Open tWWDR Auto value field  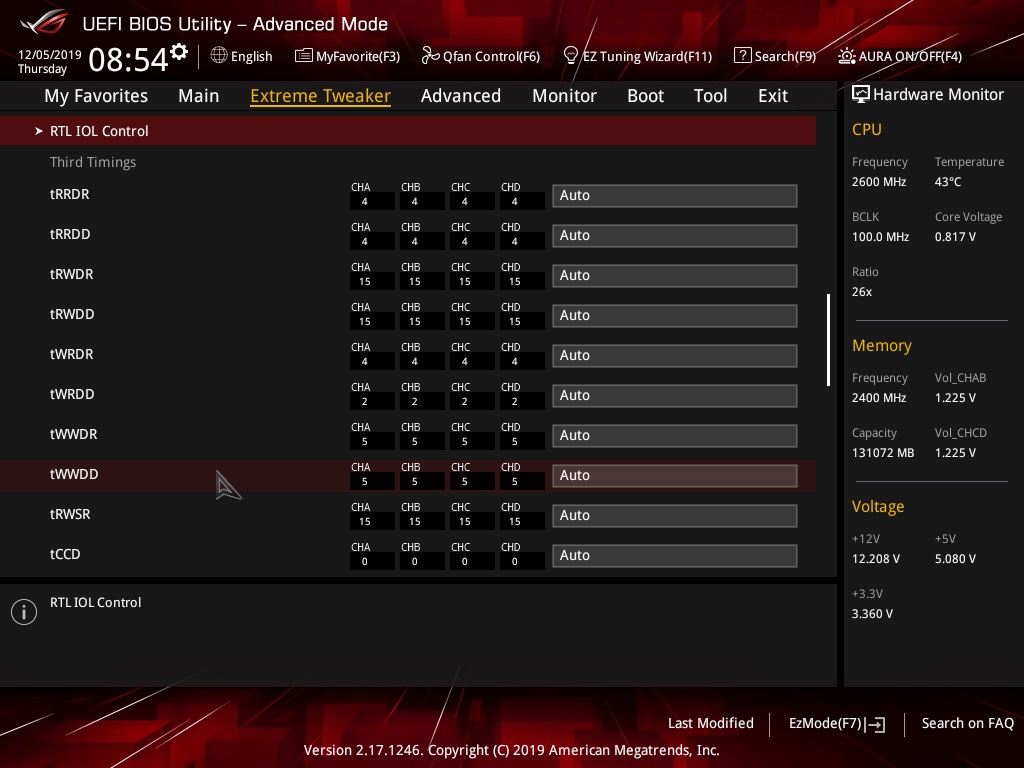tap(675, 436)
